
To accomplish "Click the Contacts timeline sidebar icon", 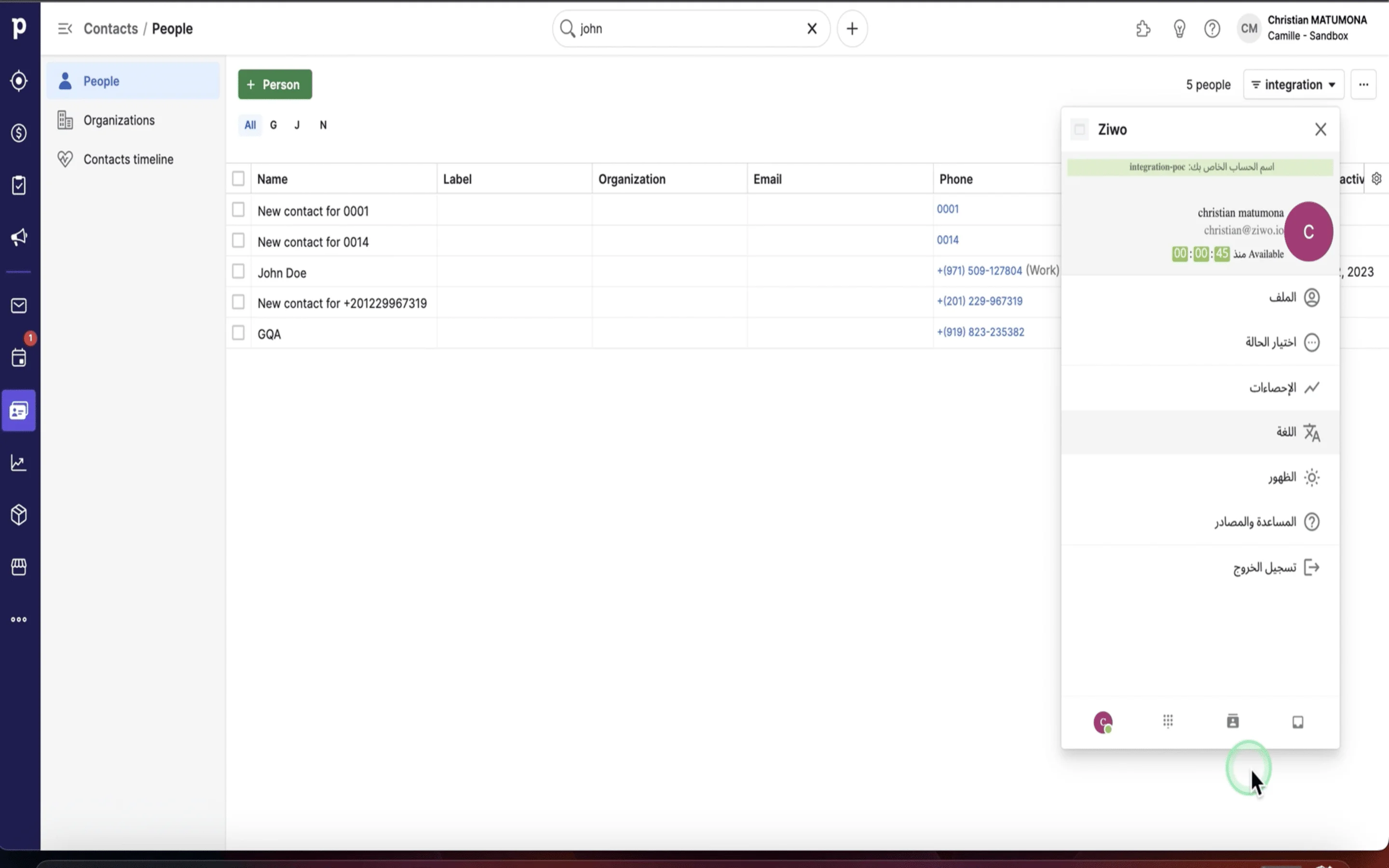I will (x=64, y=159).
